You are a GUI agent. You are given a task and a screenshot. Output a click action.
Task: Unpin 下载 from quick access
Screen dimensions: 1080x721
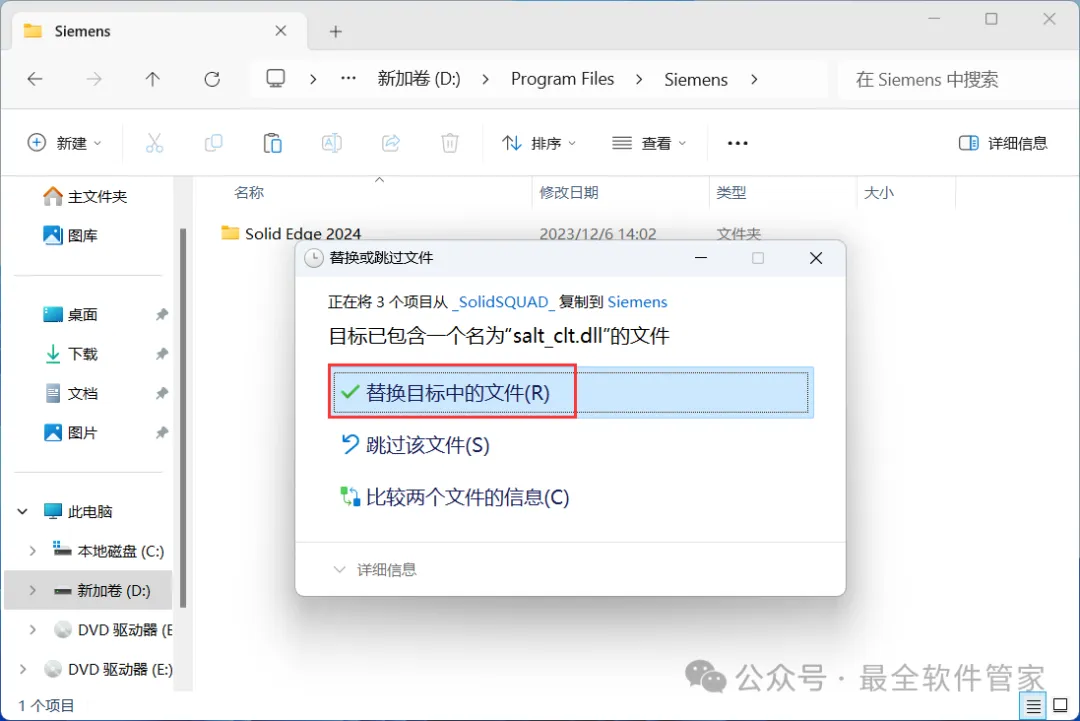161,354
